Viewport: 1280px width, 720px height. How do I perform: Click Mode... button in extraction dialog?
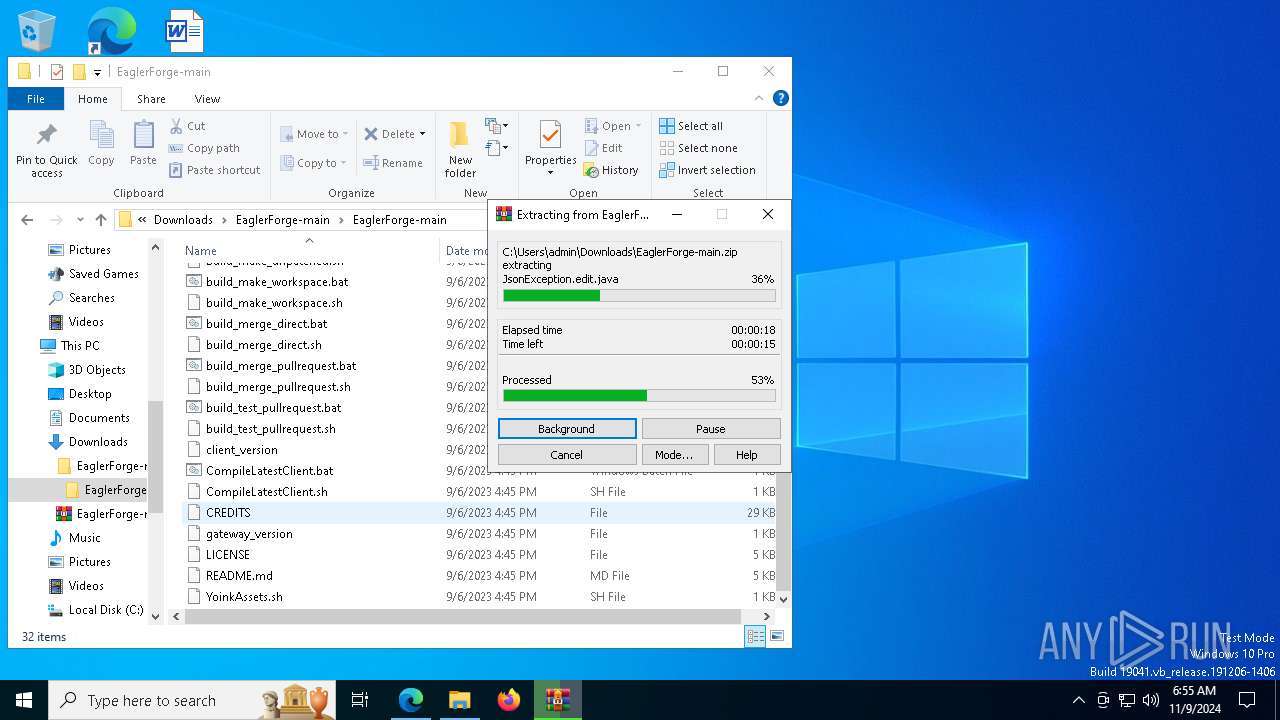click(x=674, y=454)
